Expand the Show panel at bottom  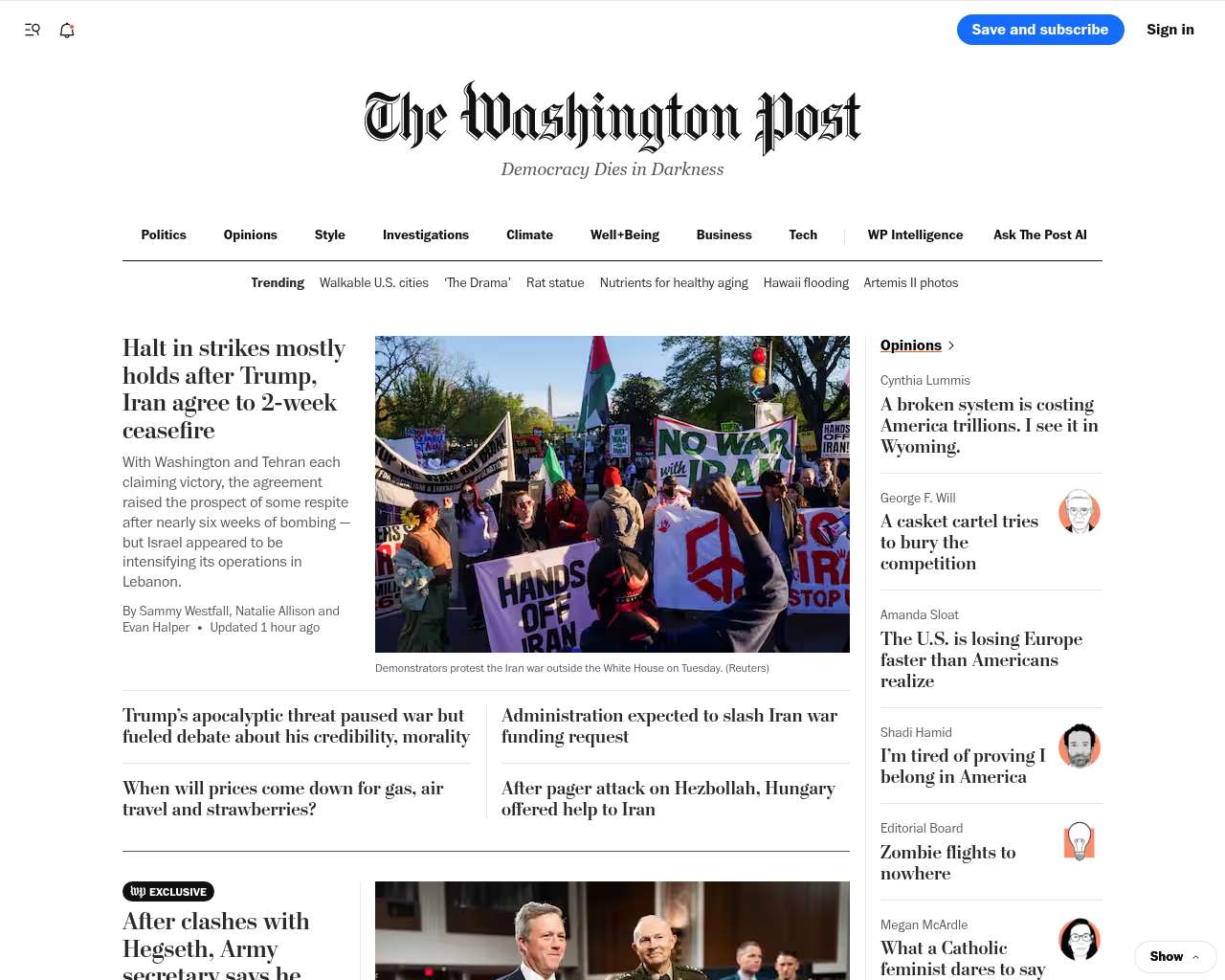(x=1175, y=957)
